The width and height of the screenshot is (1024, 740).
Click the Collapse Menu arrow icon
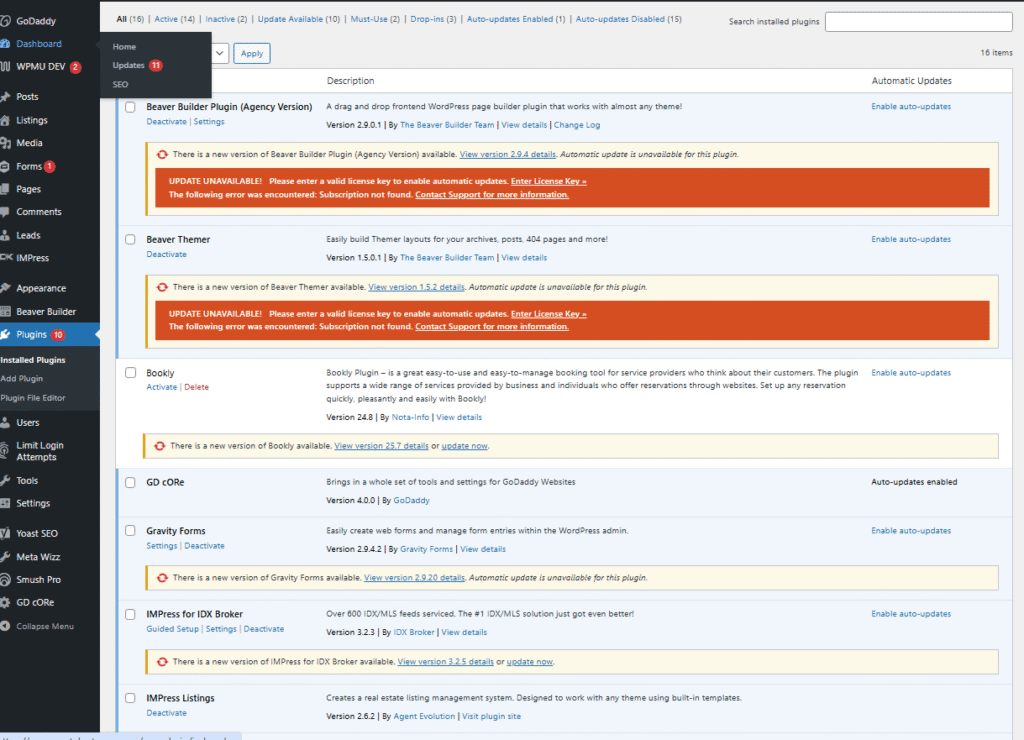tap(5, 626)
